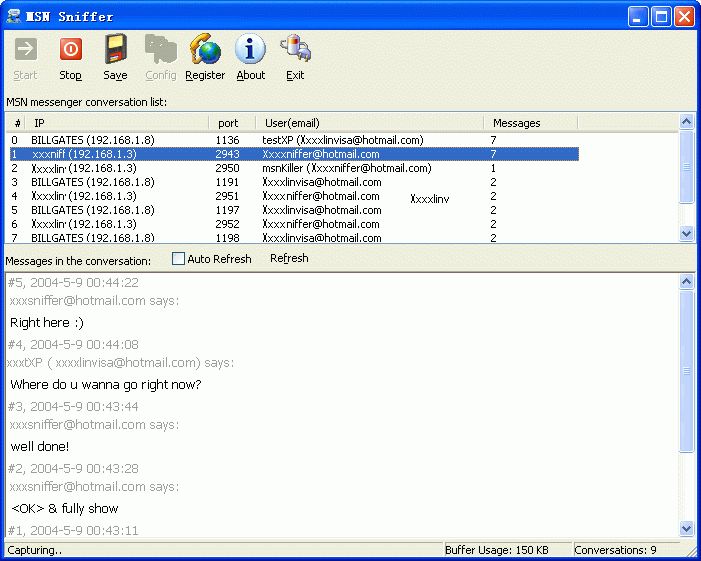Click the greyed Config icon

161,49
